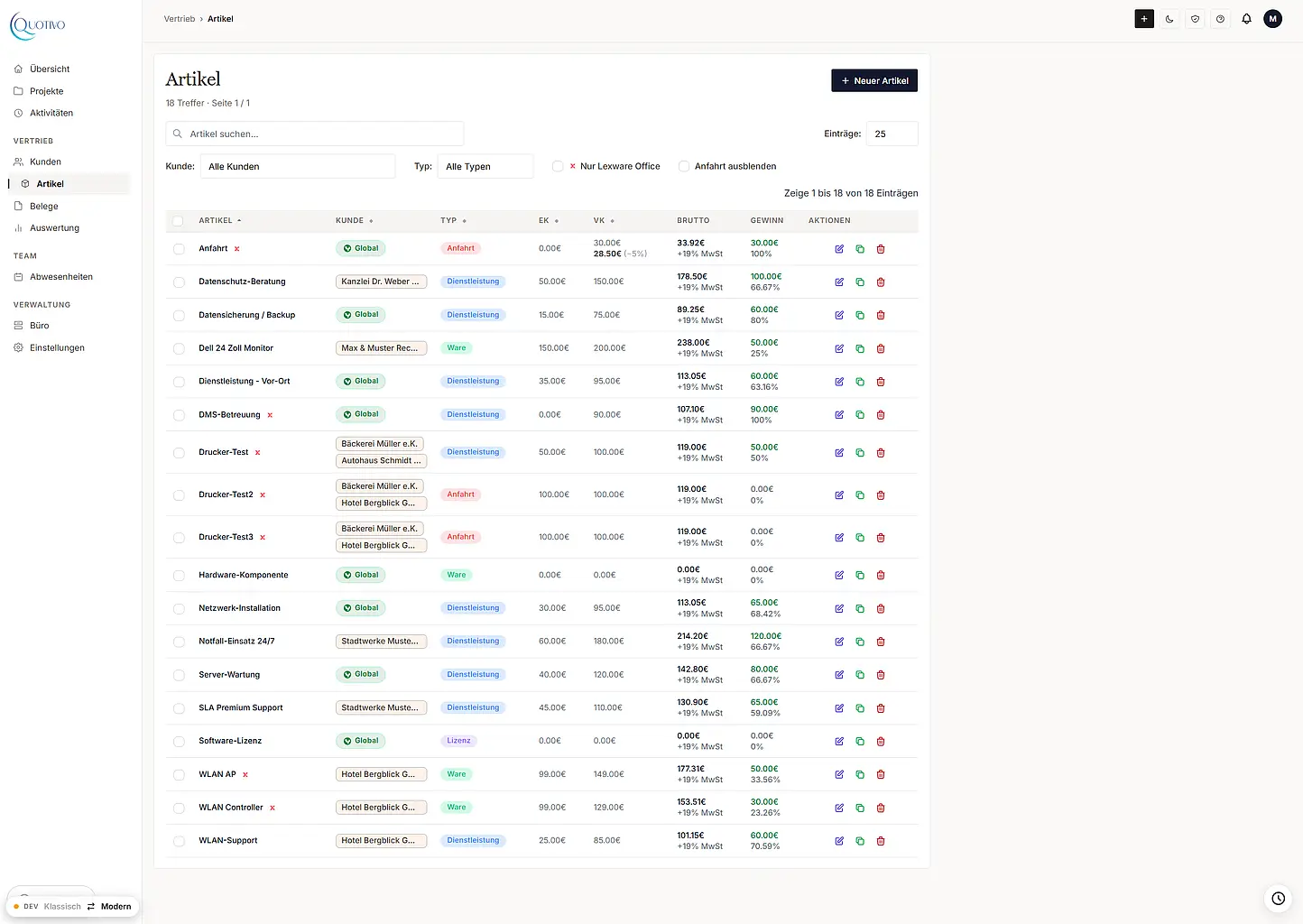Viewport: 1303px width, 924px height.
Task: Tick the Dell 24 Zoll Monitor checkbox
Action: pyautogui.click(x=179, y=348)
